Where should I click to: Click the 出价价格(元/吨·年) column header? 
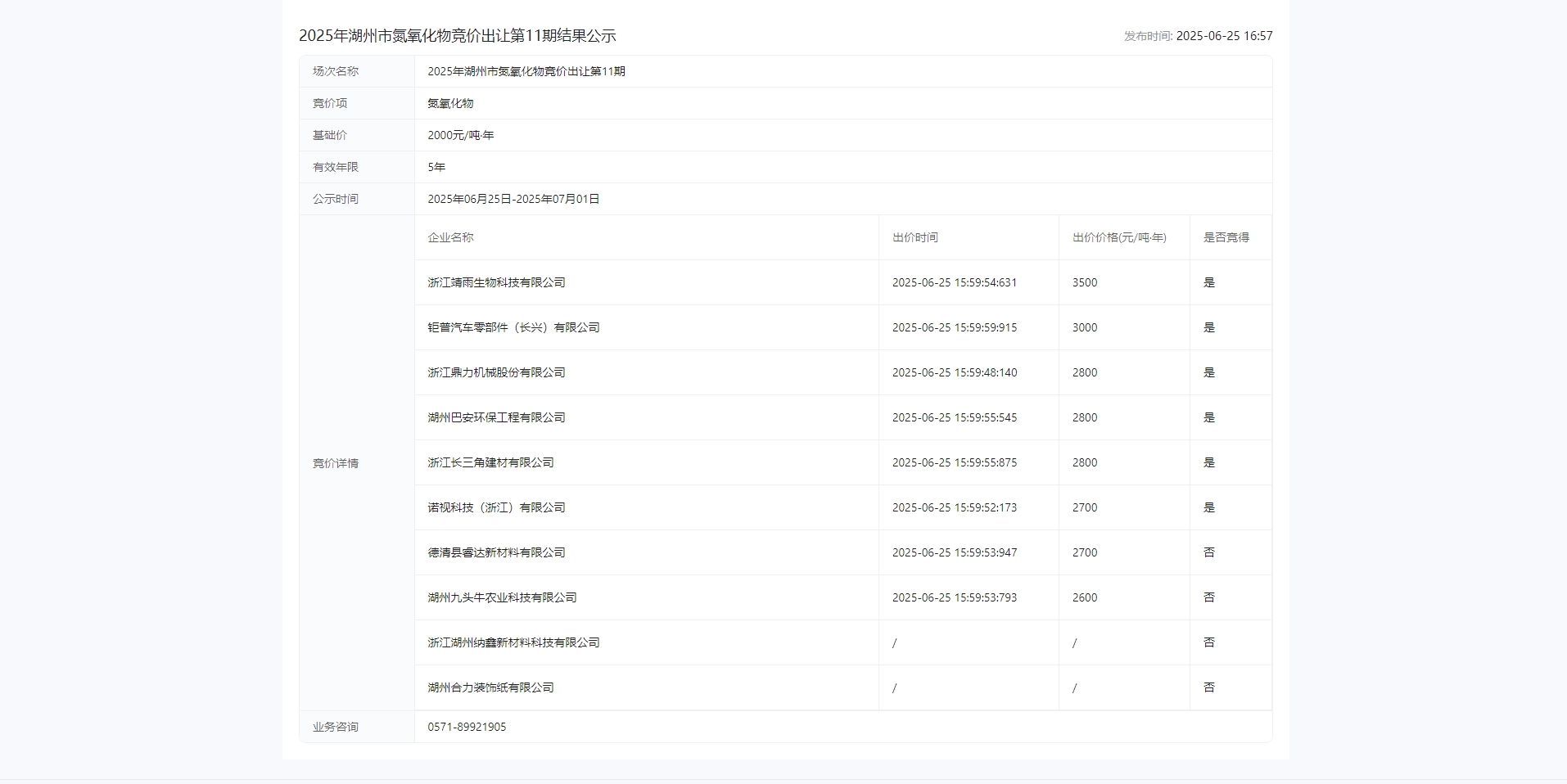tap(1119, 237)
